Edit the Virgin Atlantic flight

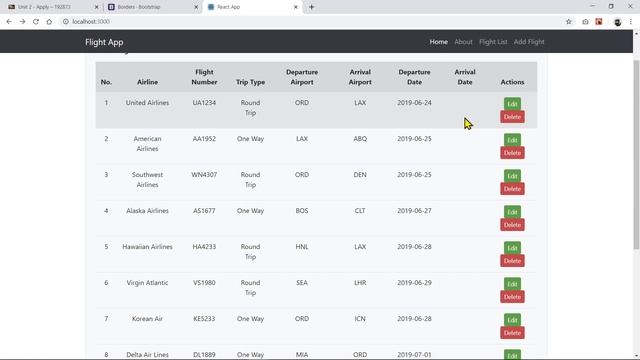click(512, 284)
